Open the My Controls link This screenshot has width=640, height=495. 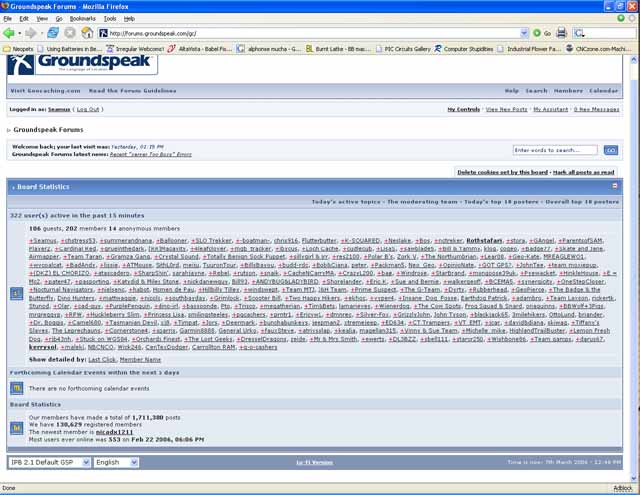464,109
